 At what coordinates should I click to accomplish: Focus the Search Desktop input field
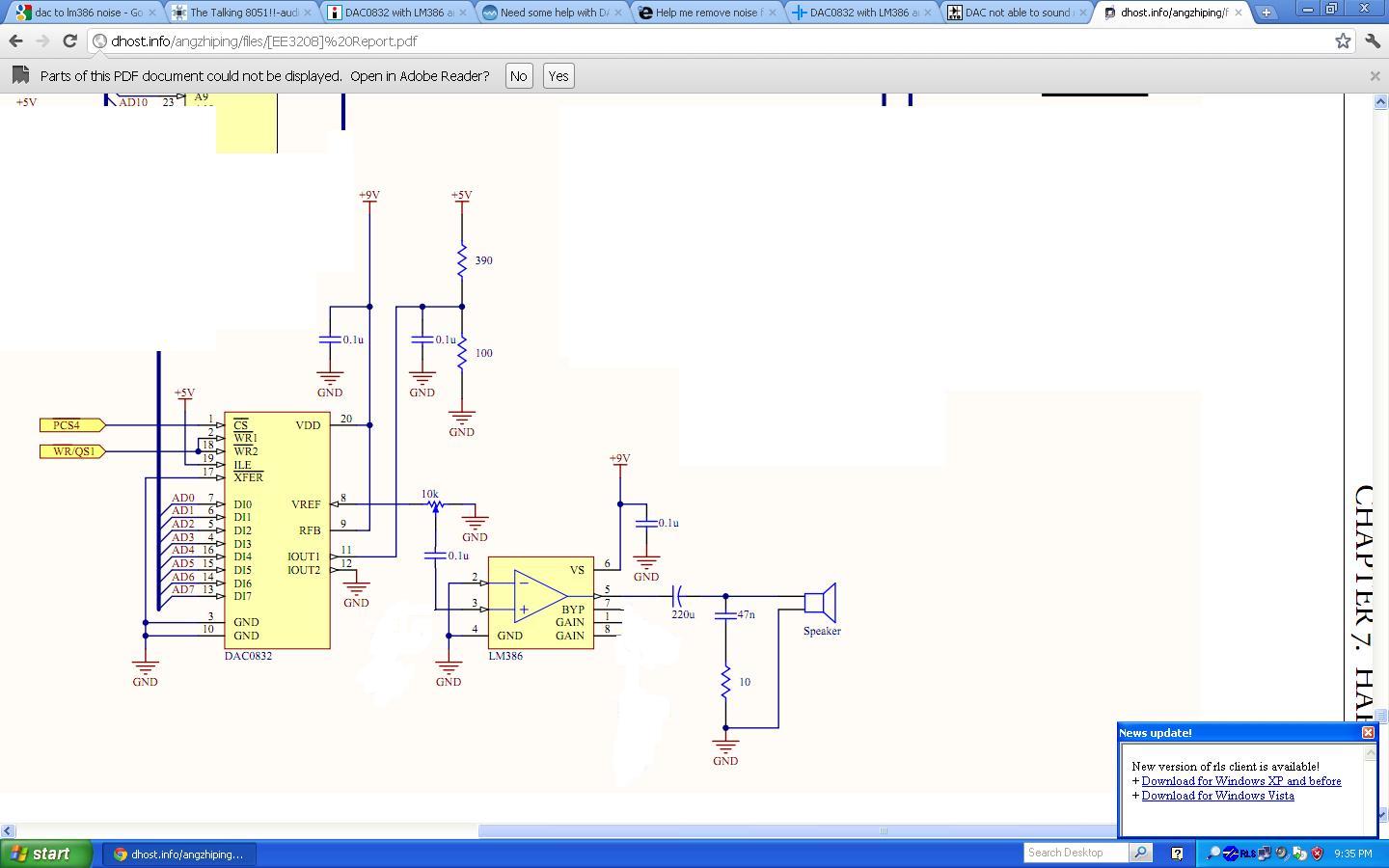[1075, 853]
